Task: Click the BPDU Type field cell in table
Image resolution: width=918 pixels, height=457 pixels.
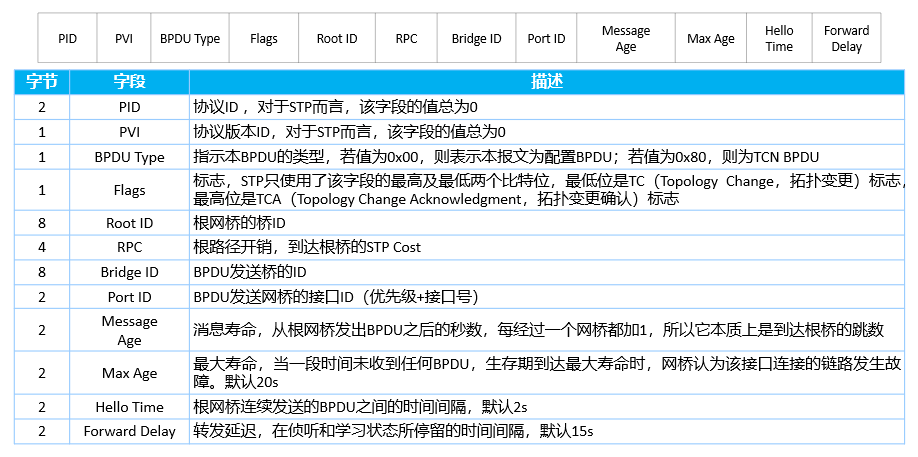Action: pos(129,157)
